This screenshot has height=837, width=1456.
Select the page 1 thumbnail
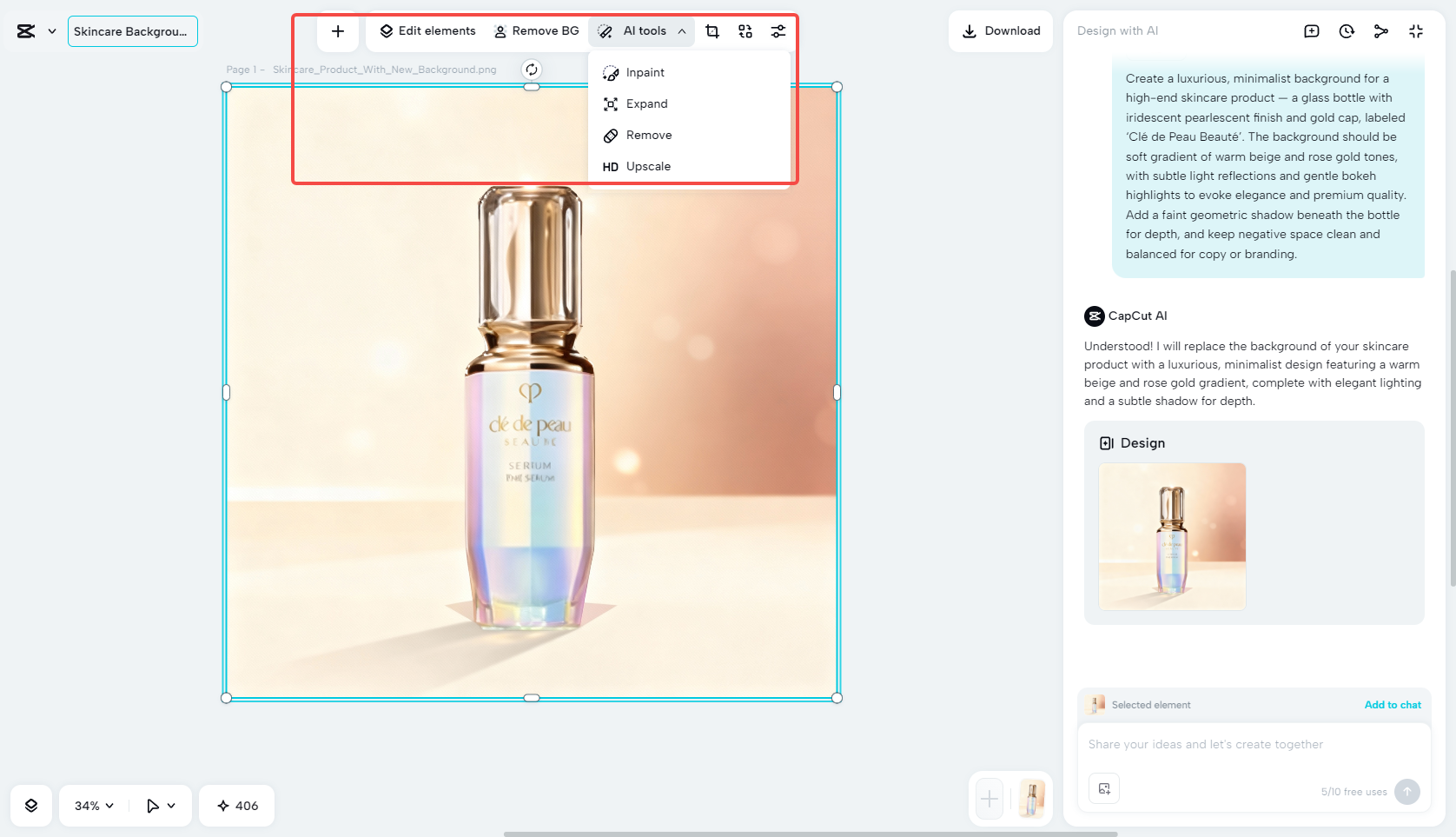coord(1032,799)
